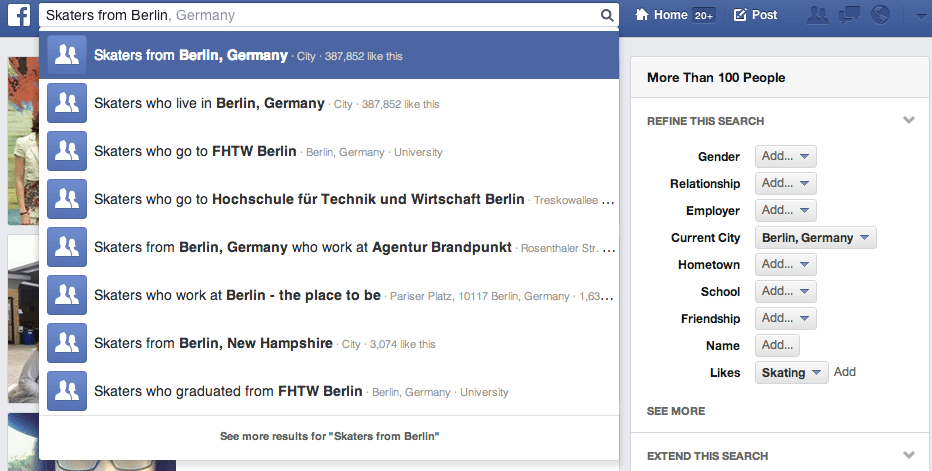Click See More in refine panel
This screenshot has width=932, height=471.
click(x=676, y=411)
